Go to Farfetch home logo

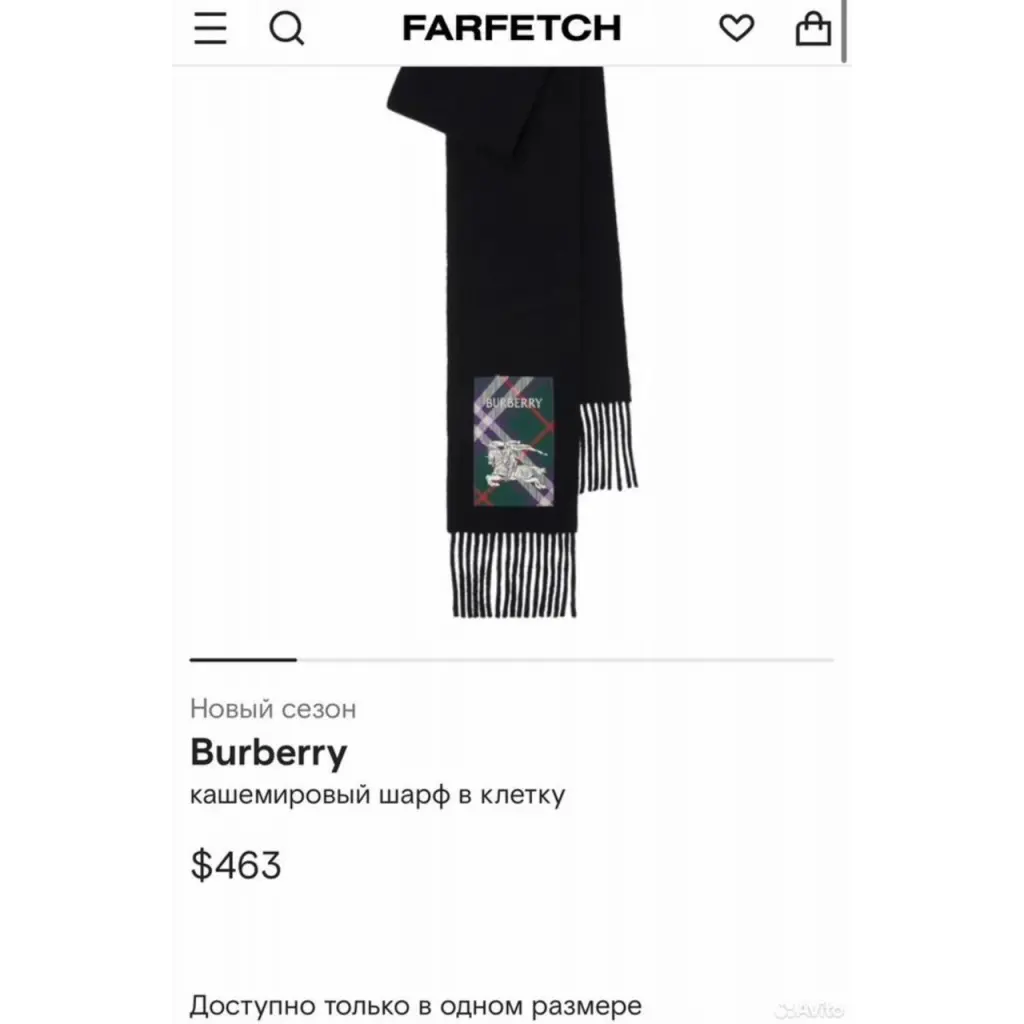click(x=511, y=29)
